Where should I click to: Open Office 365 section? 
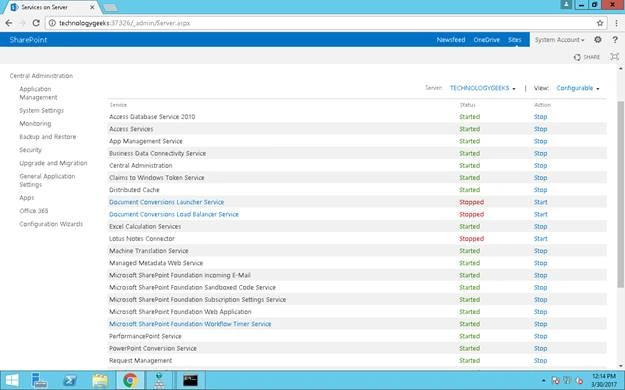click(x=33, y=211)
